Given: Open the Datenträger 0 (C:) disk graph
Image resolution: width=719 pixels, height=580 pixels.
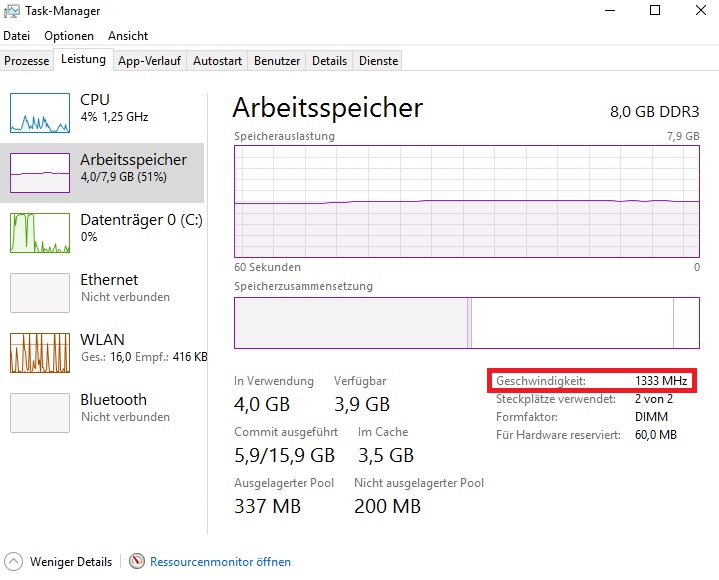Looking at the screenshot, I should coord(40,232).
